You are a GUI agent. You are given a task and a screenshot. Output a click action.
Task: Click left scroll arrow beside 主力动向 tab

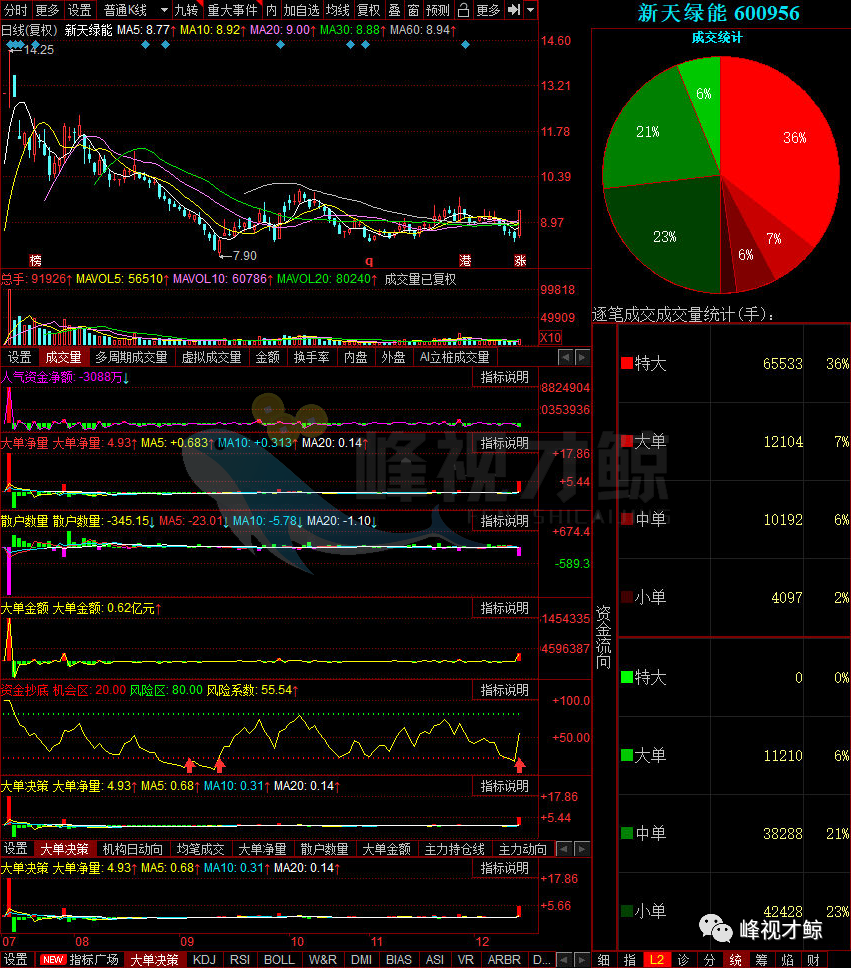(x=564, y=849)
